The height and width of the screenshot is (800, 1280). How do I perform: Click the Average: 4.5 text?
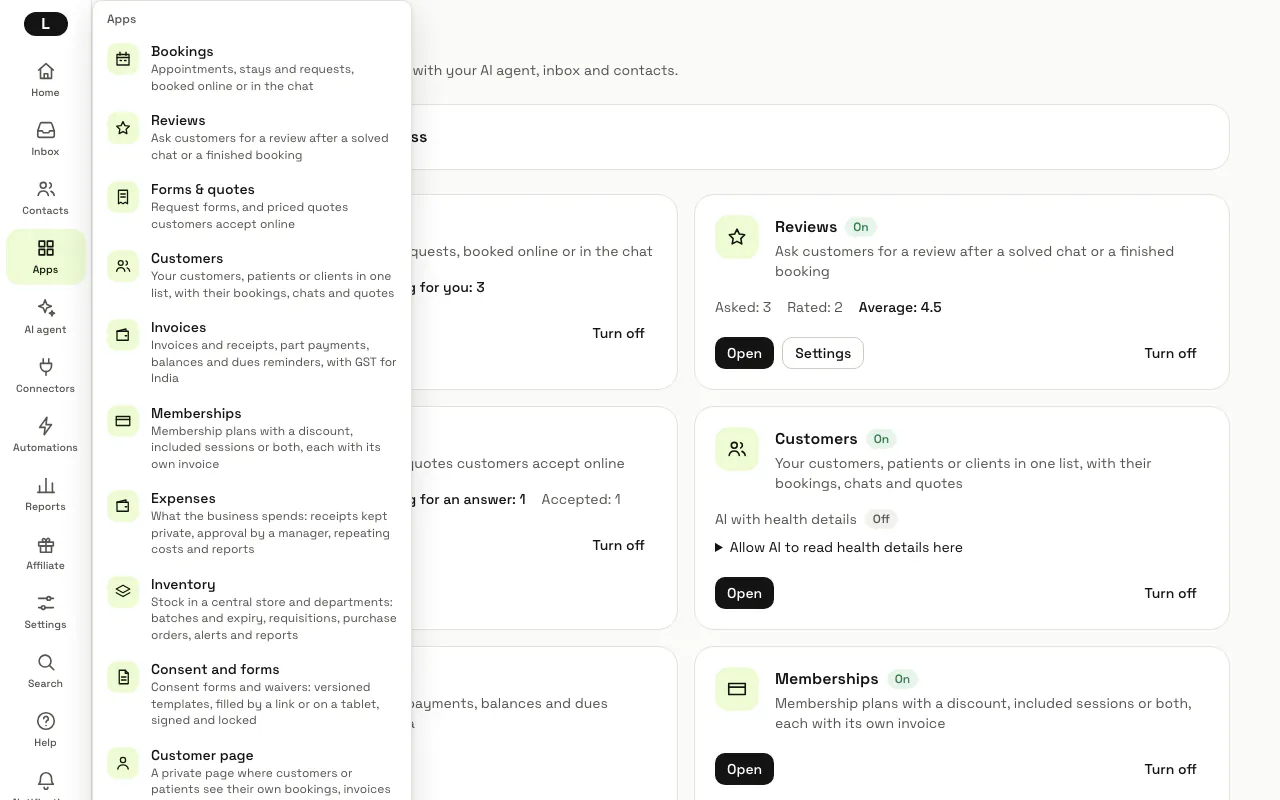[x=900, y=307]
